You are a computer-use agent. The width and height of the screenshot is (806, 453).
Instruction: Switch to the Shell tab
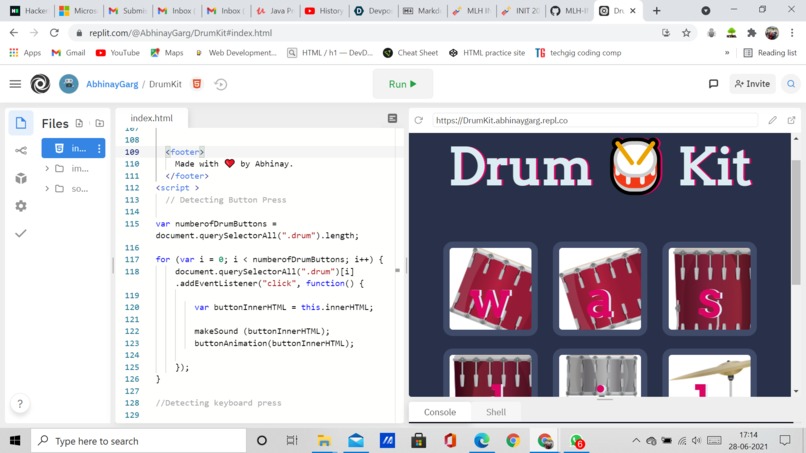tap(496, 412)
